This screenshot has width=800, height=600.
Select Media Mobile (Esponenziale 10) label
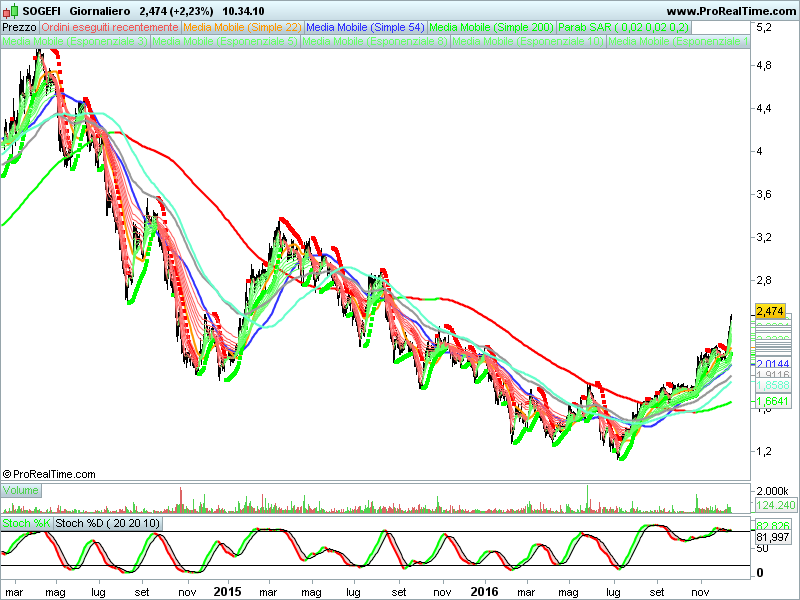(528, 41)
